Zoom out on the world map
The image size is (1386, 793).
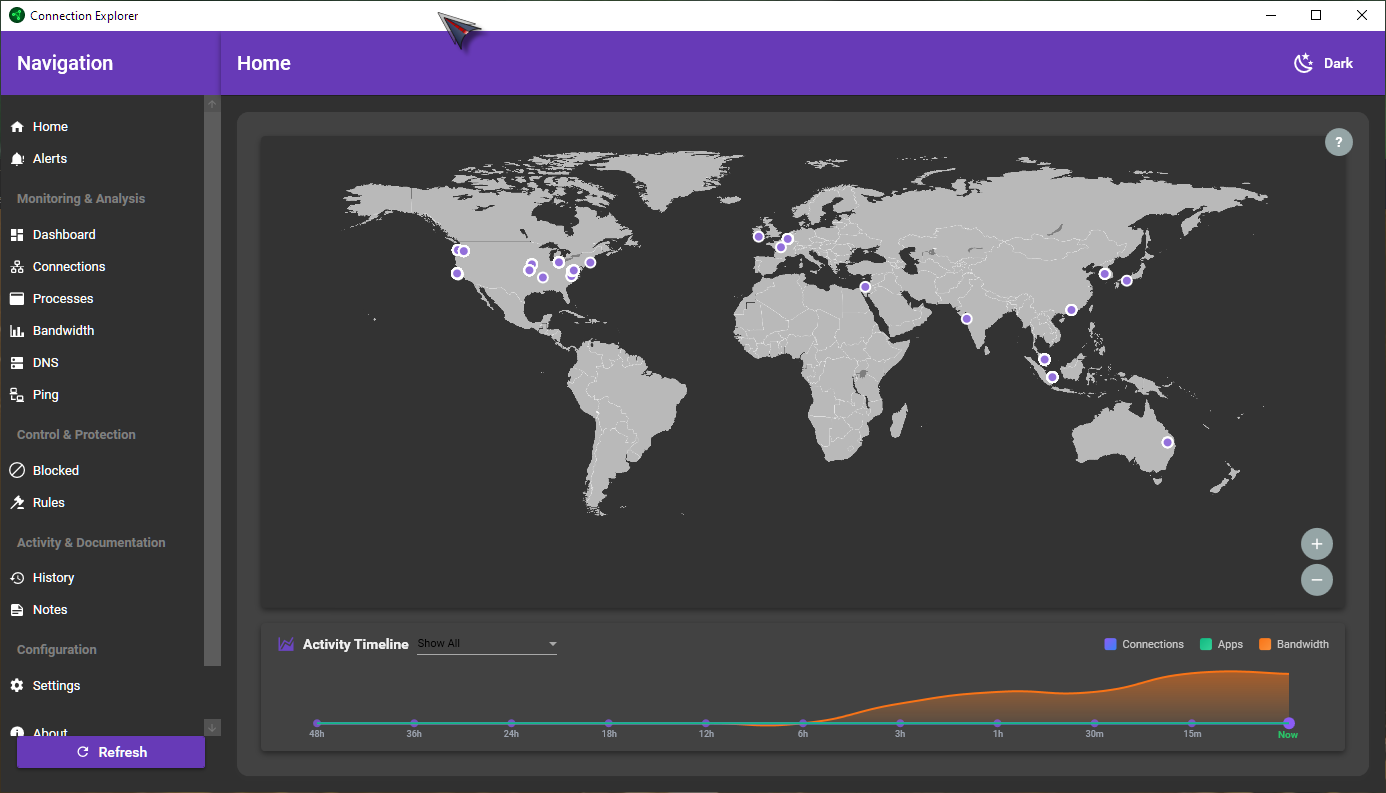pyautogui.click(x=1316, y=580)
